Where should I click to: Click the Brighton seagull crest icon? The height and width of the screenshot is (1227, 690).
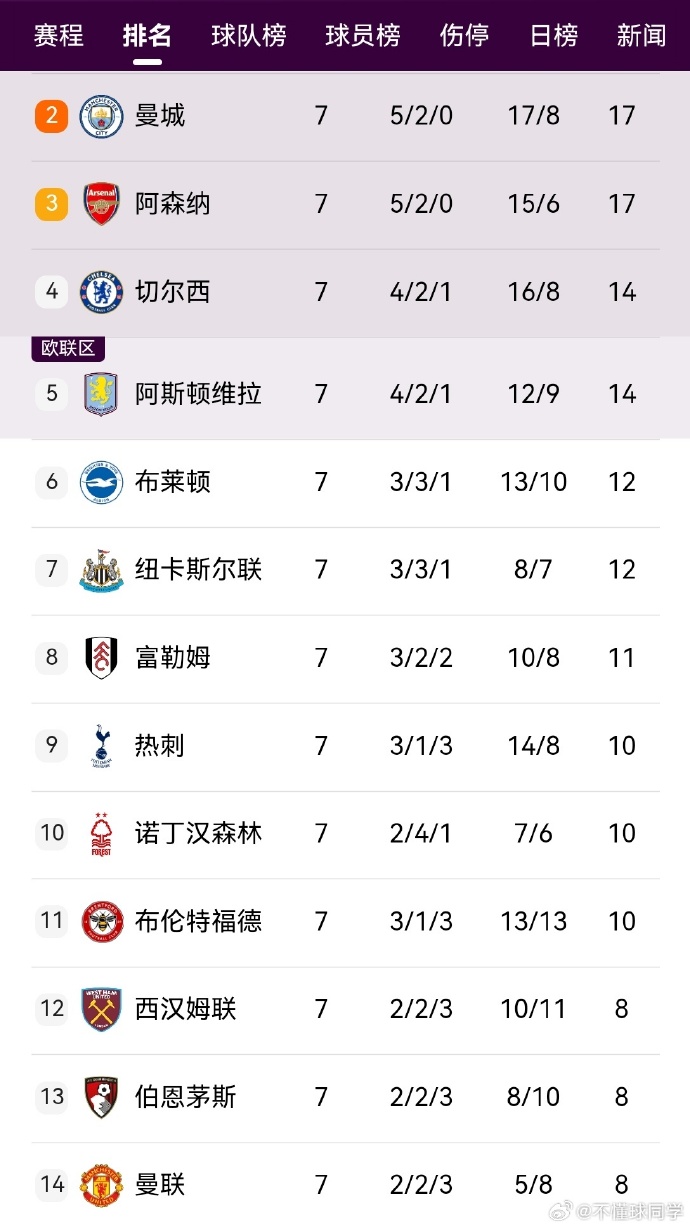[101, 482]
